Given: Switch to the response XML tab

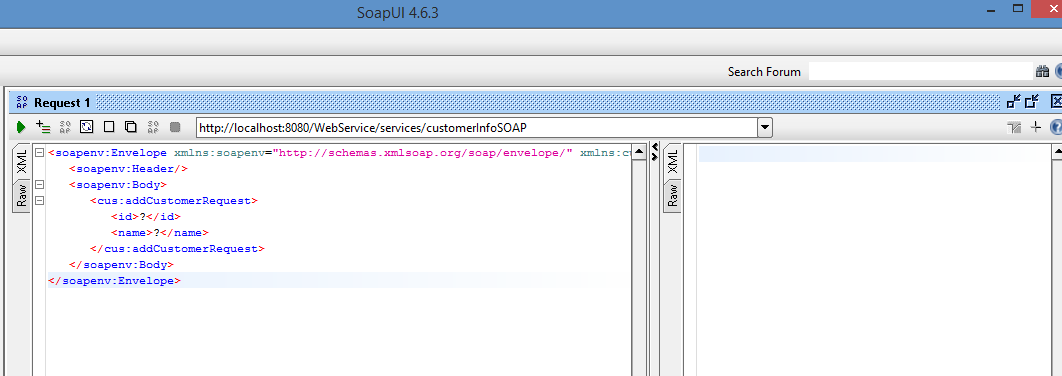Looking at the screenshot, I should tap(673, 162).
